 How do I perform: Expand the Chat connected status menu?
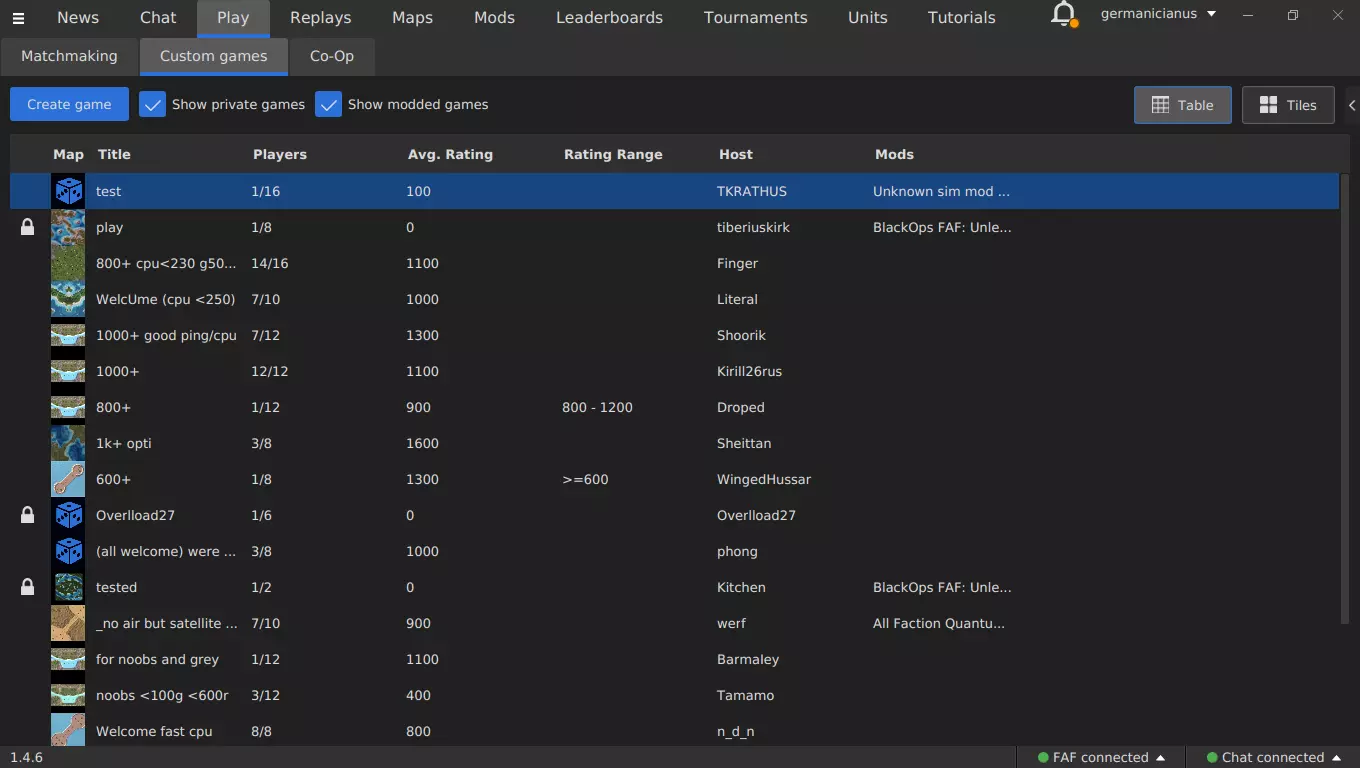[x=1273, y=757]
